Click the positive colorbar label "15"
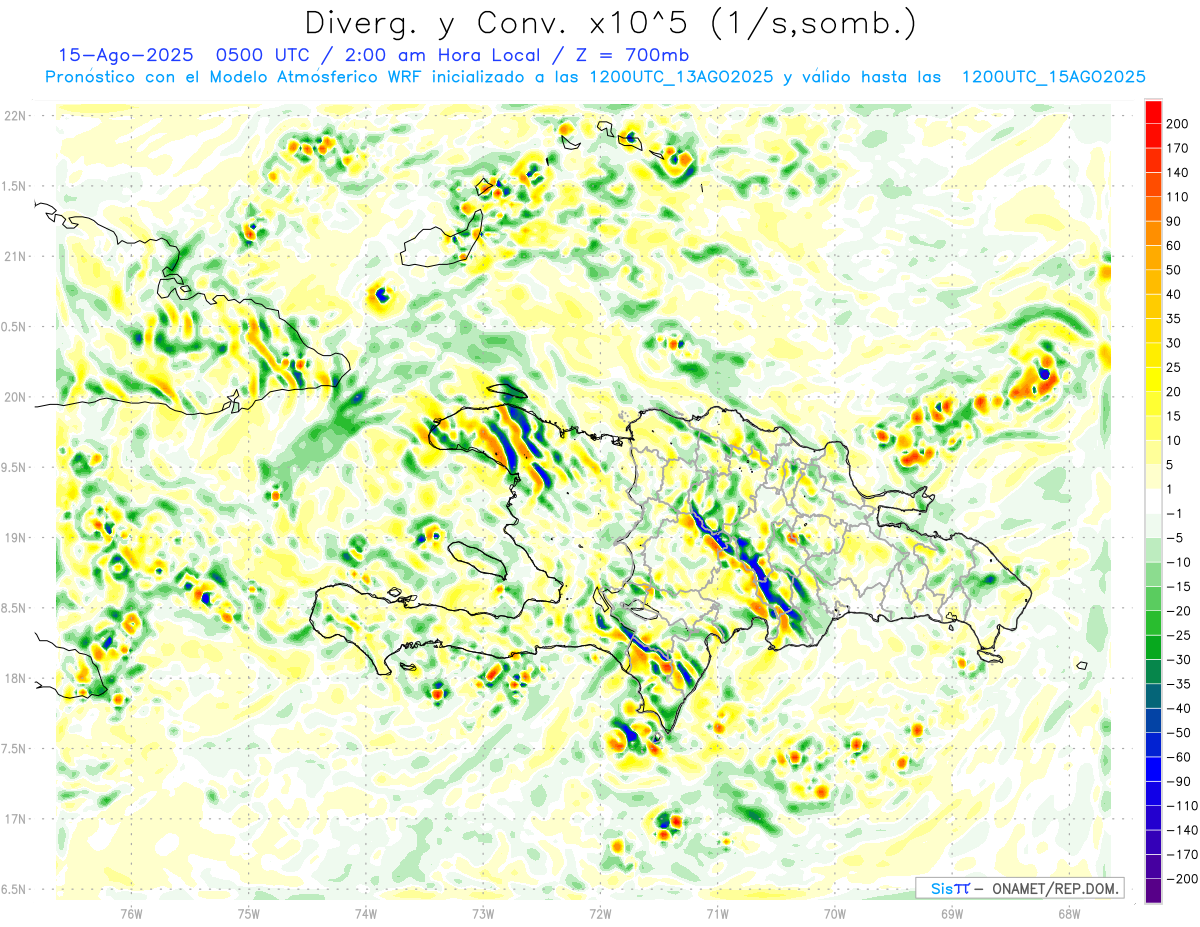Screen dimensions: 1200x927 click(1174, 416)
